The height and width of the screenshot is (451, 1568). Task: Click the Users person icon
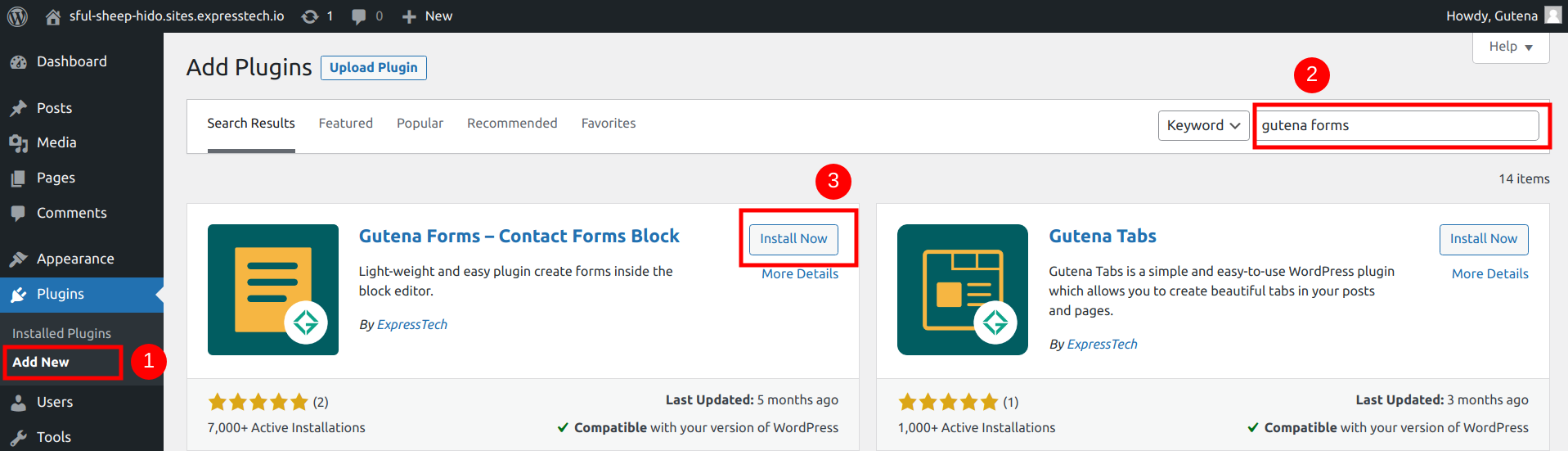pos(18,403)
